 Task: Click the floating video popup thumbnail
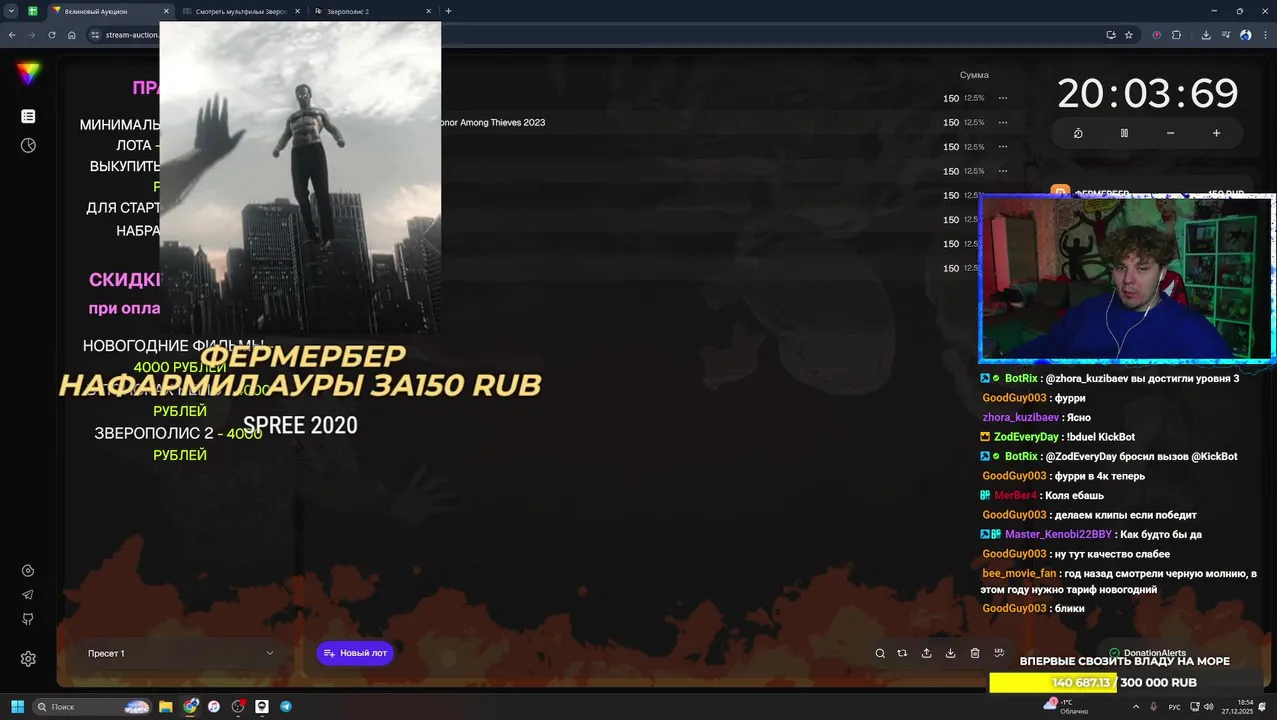(x=300, y=178)
